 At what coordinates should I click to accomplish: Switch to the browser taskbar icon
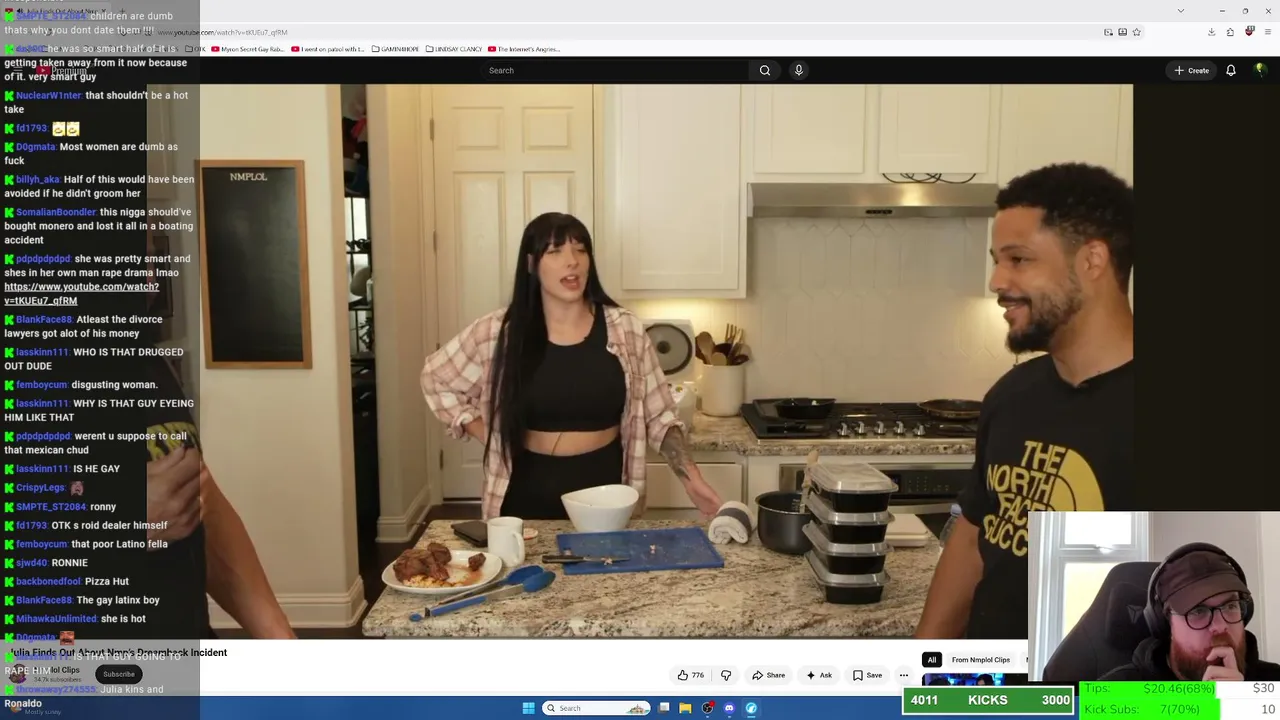pyautogui.click(x=751, y=708)
